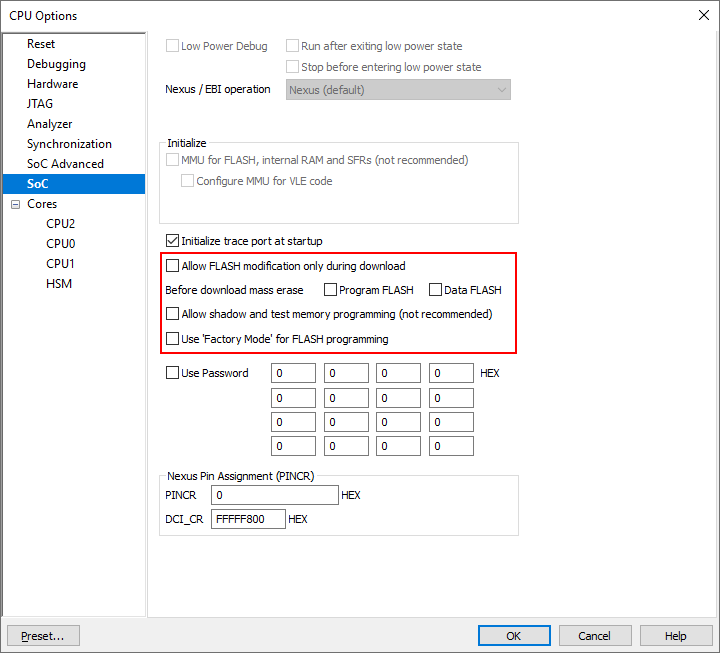Collapse the Cores tree node
Screen dimensions: 720x653
click(x=16, y=204)
